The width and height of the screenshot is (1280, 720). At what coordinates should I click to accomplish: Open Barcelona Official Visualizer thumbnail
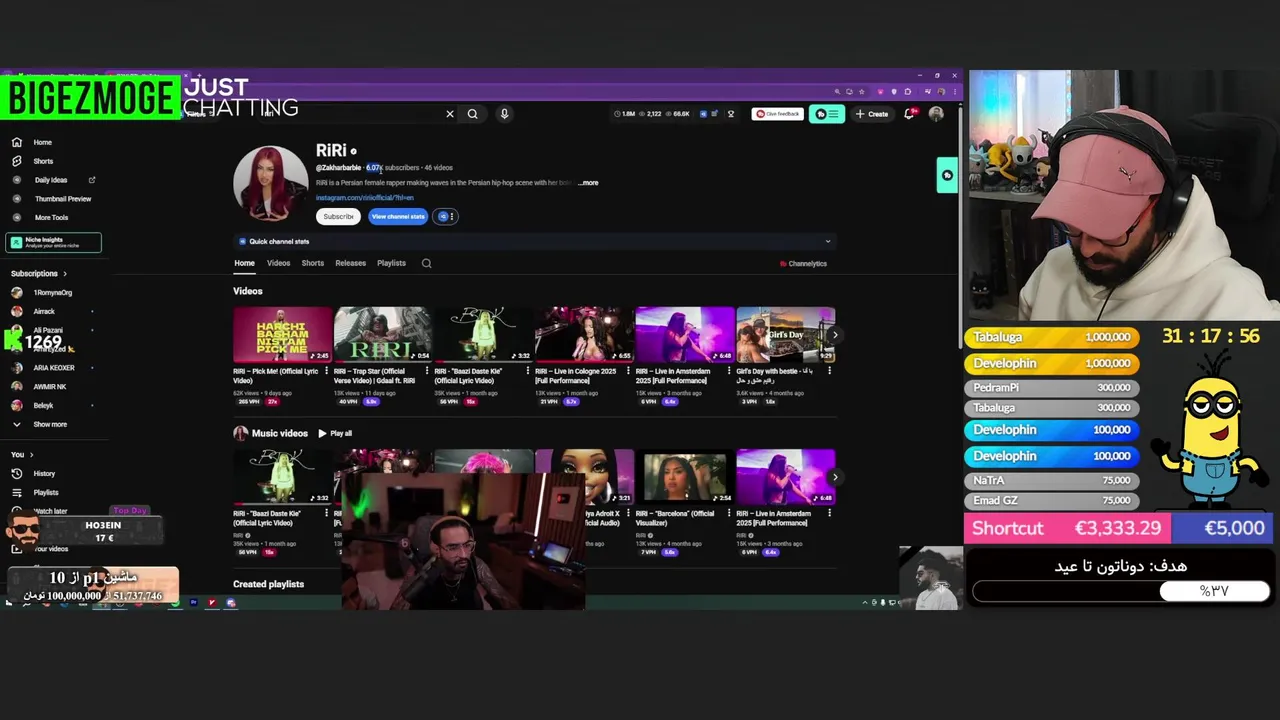coord(684,477)
